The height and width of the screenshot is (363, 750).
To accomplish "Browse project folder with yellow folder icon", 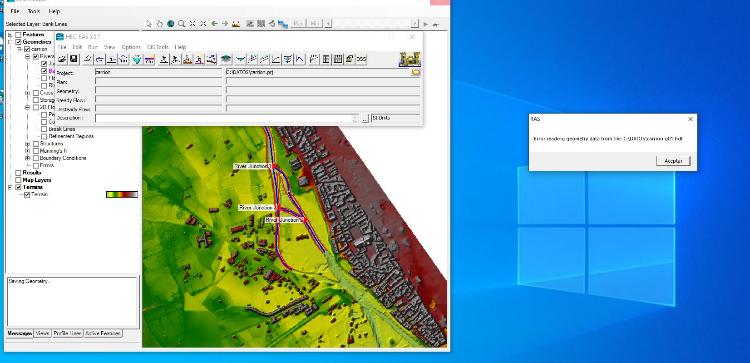I will point(416,72).
